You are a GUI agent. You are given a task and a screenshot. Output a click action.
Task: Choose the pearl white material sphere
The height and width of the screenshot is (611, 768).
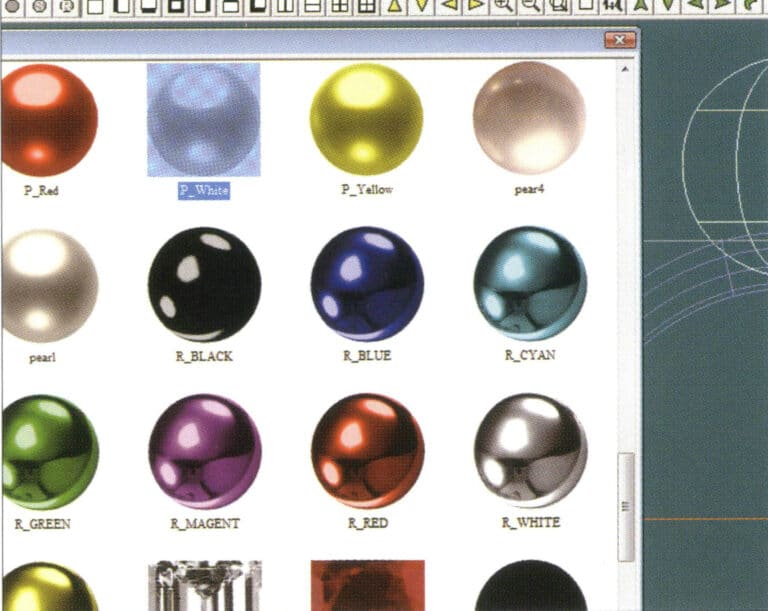[x=49, y=286]
